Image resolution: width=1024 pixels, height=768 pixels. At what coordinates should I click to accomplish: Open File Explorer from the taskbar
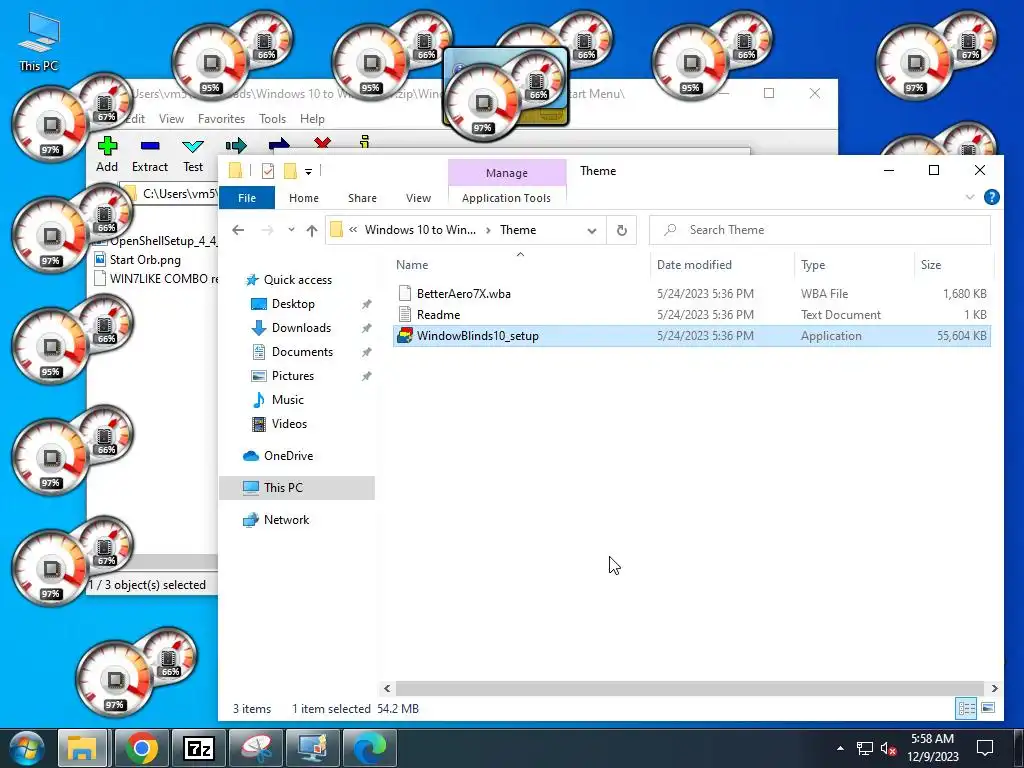click(82, 748)
